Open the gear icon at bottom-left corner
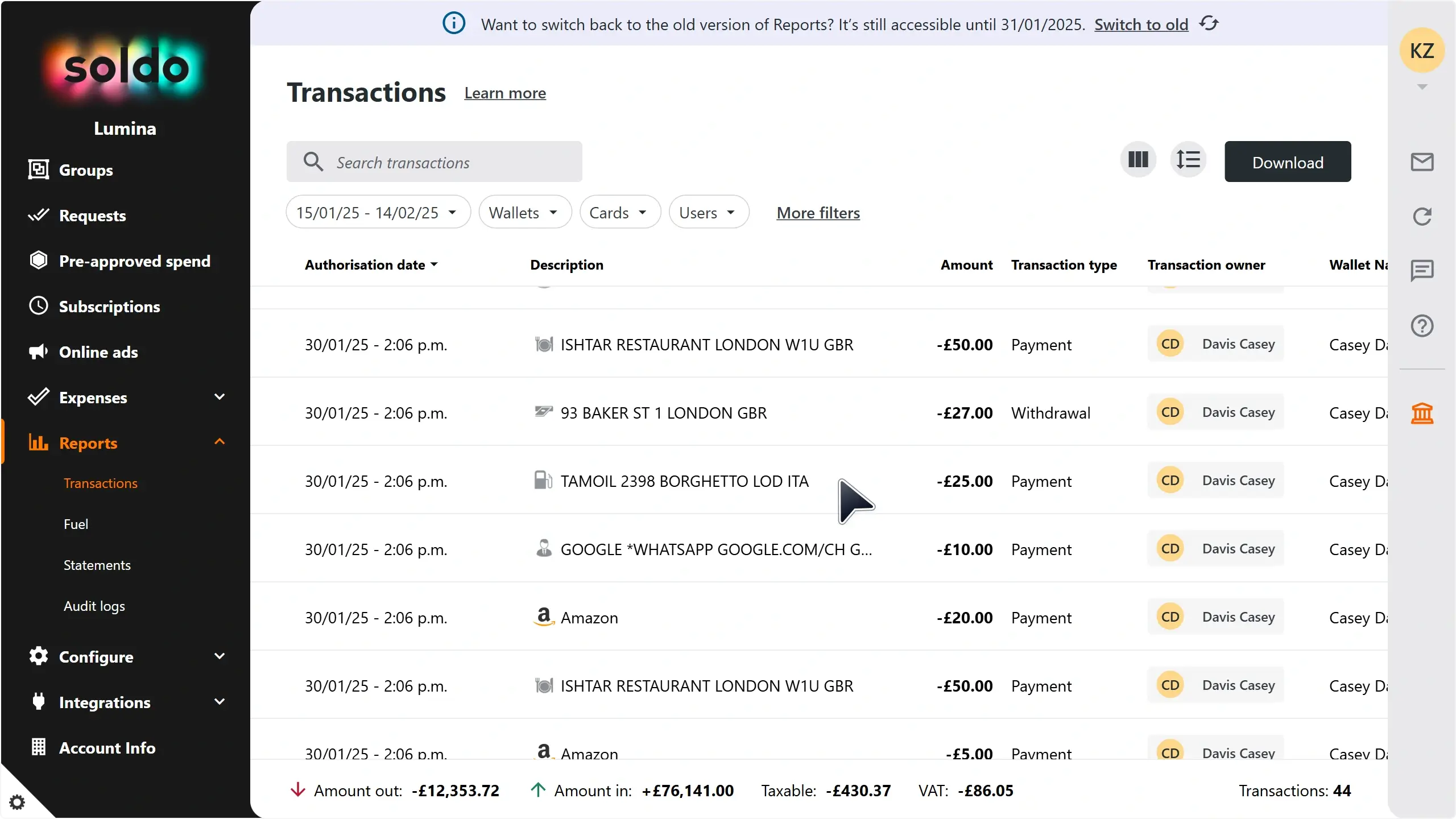The image size is (1456, 819). click(17, 802)
